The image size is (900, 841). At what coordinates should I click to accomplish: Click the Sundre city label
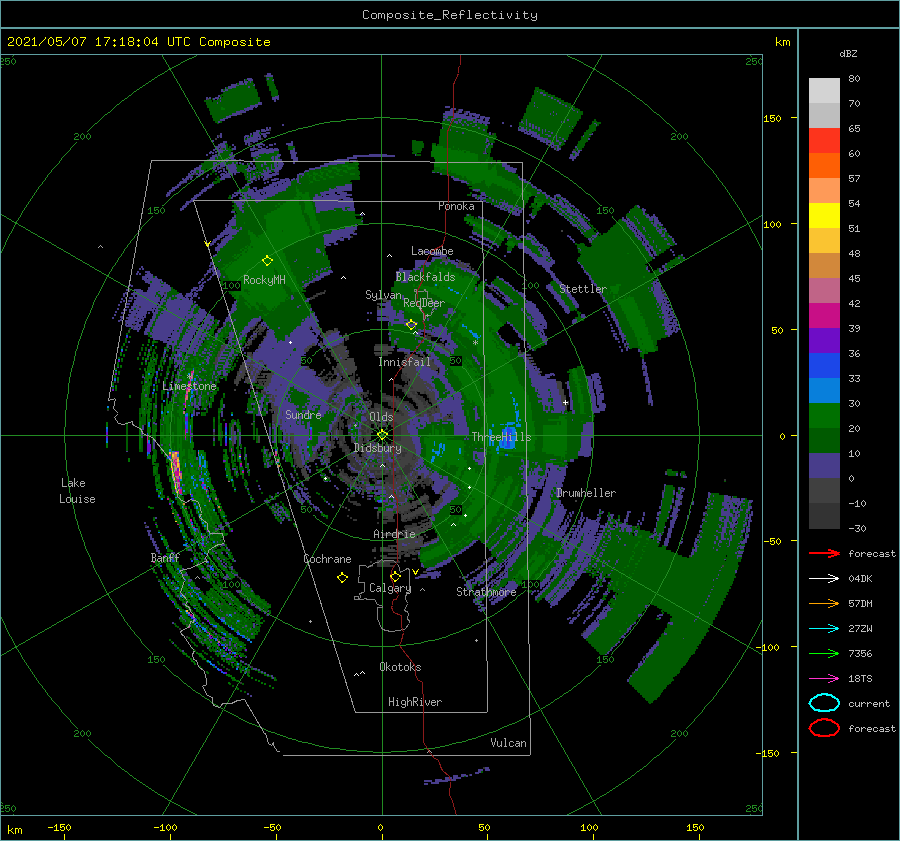tap(303, 414)
